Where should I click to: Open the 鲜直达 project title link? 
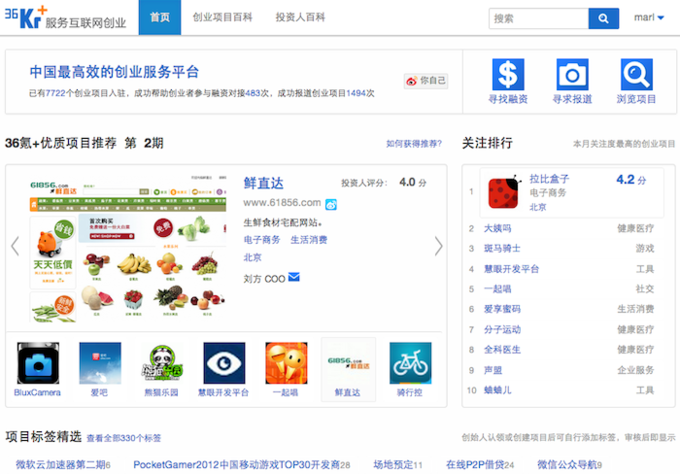263,183
